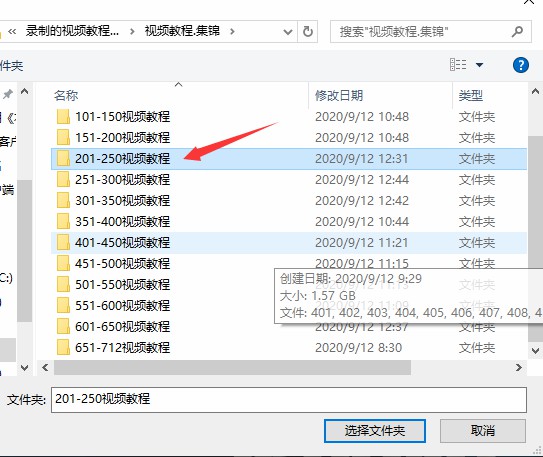Viewport: 543px width, 457px height.
Task: Open help via the blue question mark
Action: coord(520,65)
